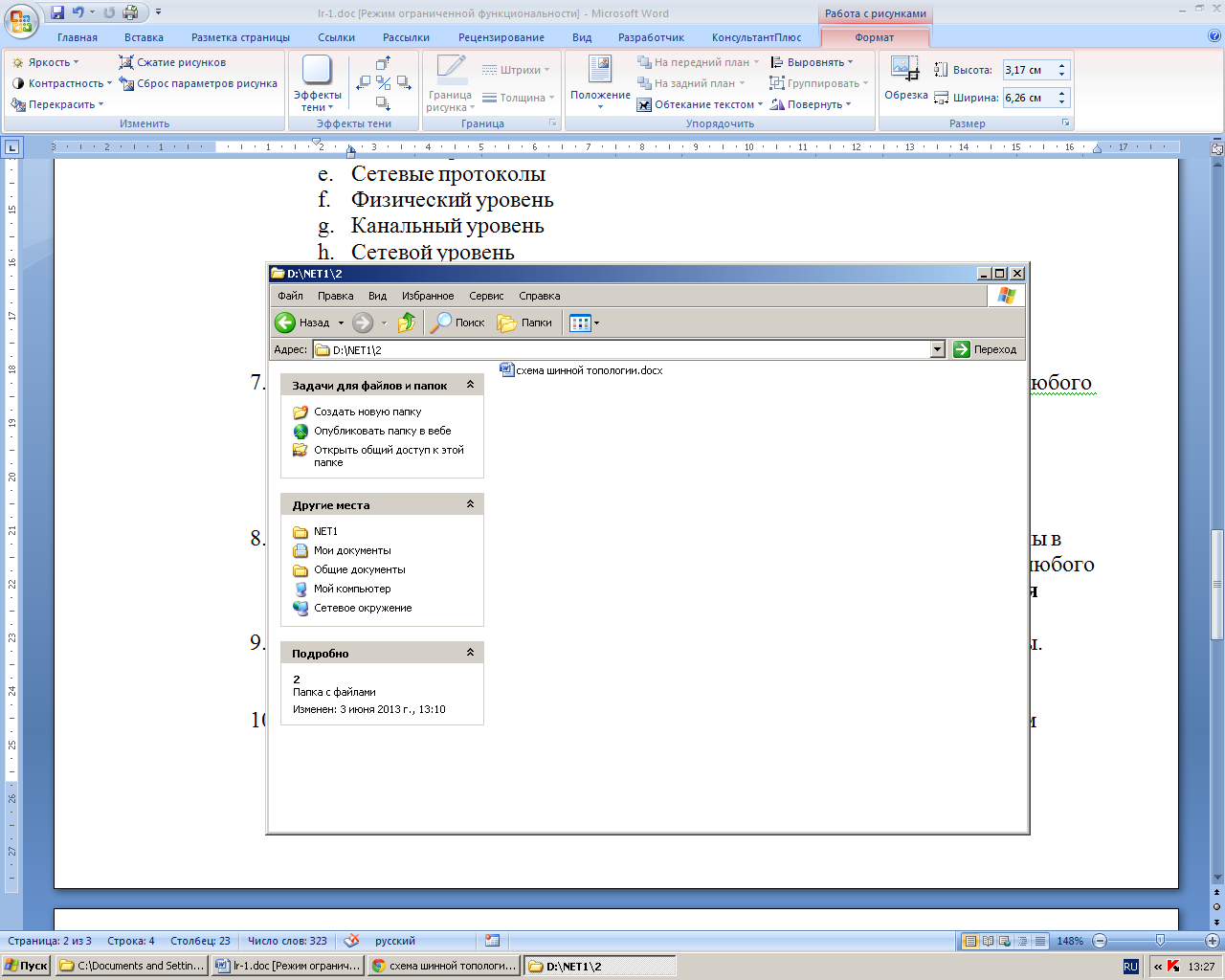Open the Word help question mark icon
The width and height of the screenshot is (1225, 980).
point(1214,36)
